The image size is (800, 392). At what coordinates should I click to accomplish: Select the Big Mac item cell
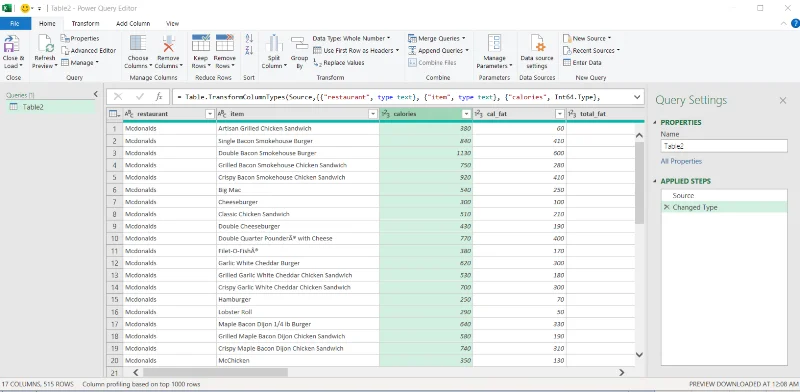298,189
